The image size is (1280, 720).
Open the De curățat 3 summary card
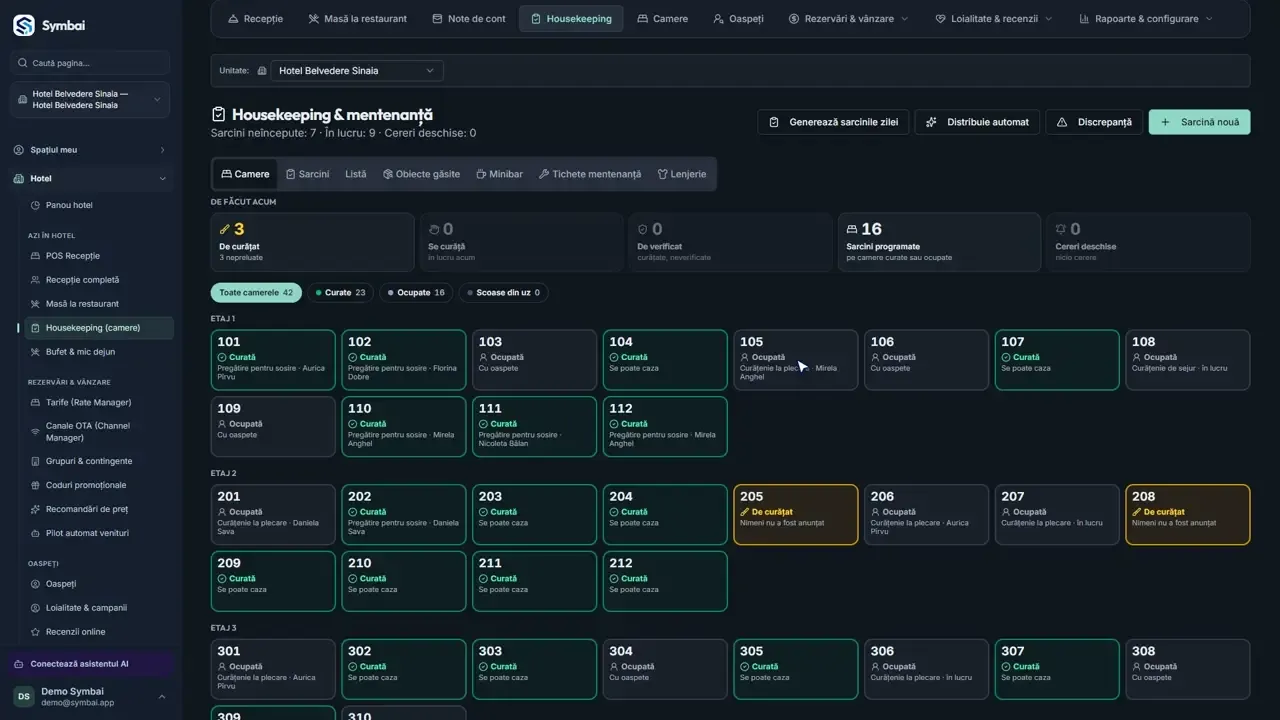click(x=312, y=242)
